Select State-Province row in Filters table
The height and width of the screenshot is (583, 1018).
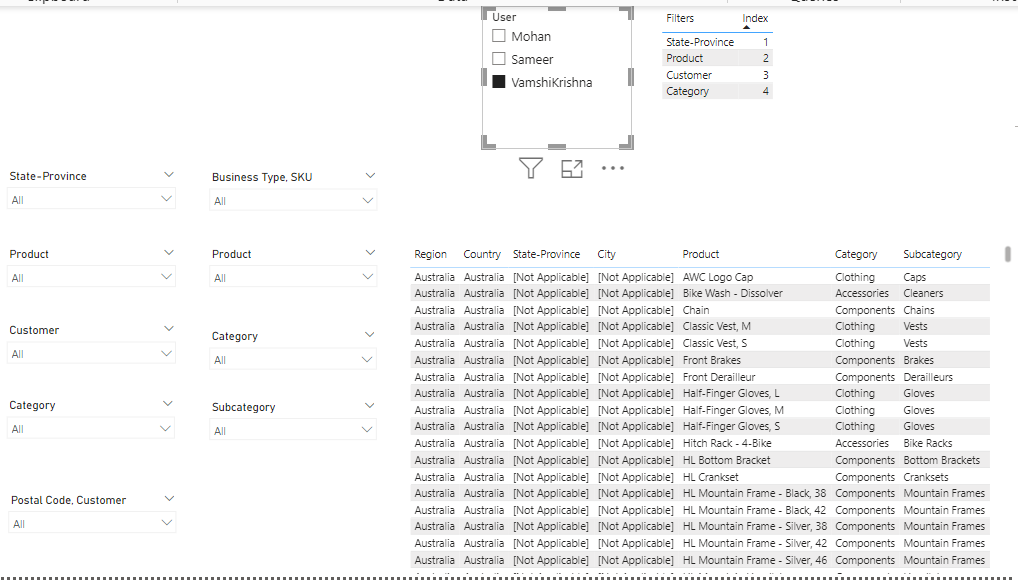point(717,42)
